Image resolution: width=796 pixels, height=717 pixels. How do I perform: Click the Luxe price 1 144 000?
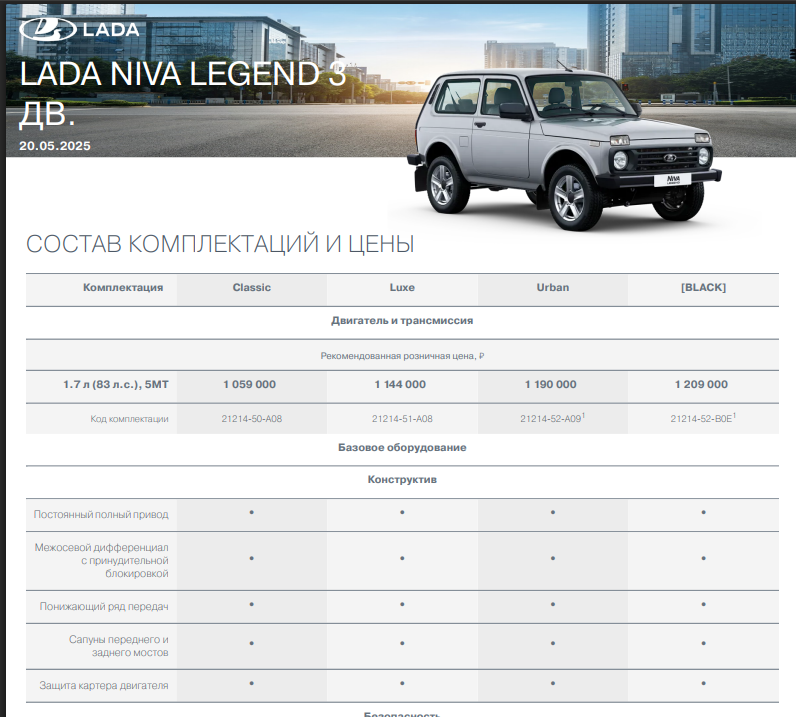point(401,385)
